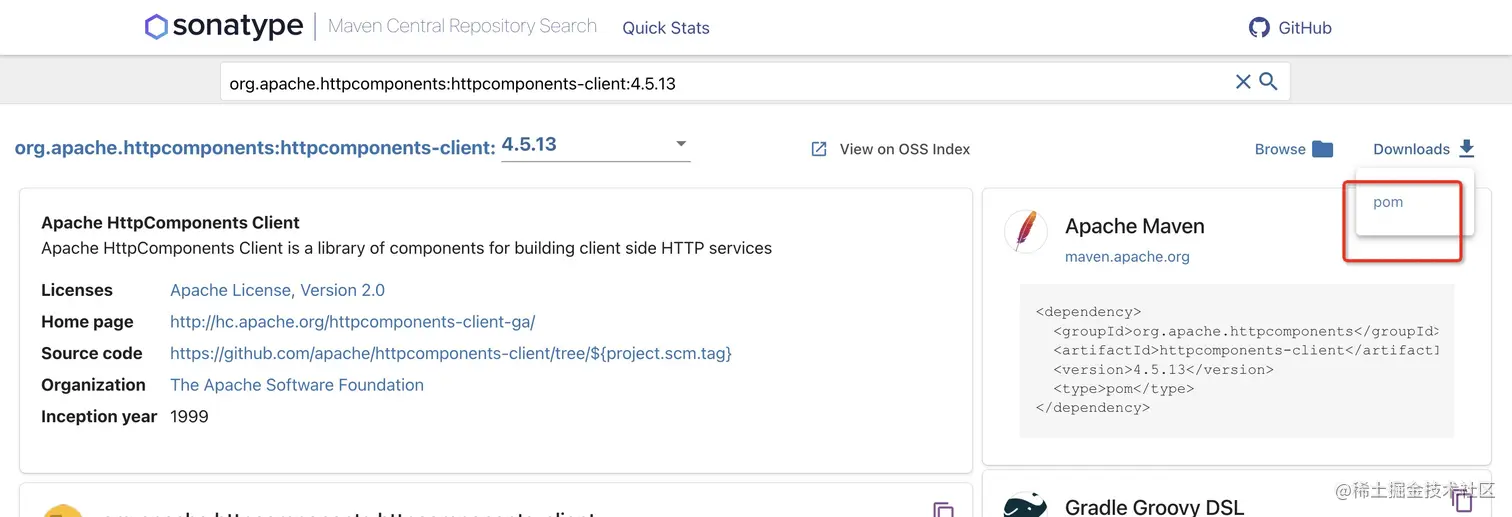The height and width of the screenshot is (517, 1512).
Task: Clear the search field with X icon
Action: [x=1243, y=82]
